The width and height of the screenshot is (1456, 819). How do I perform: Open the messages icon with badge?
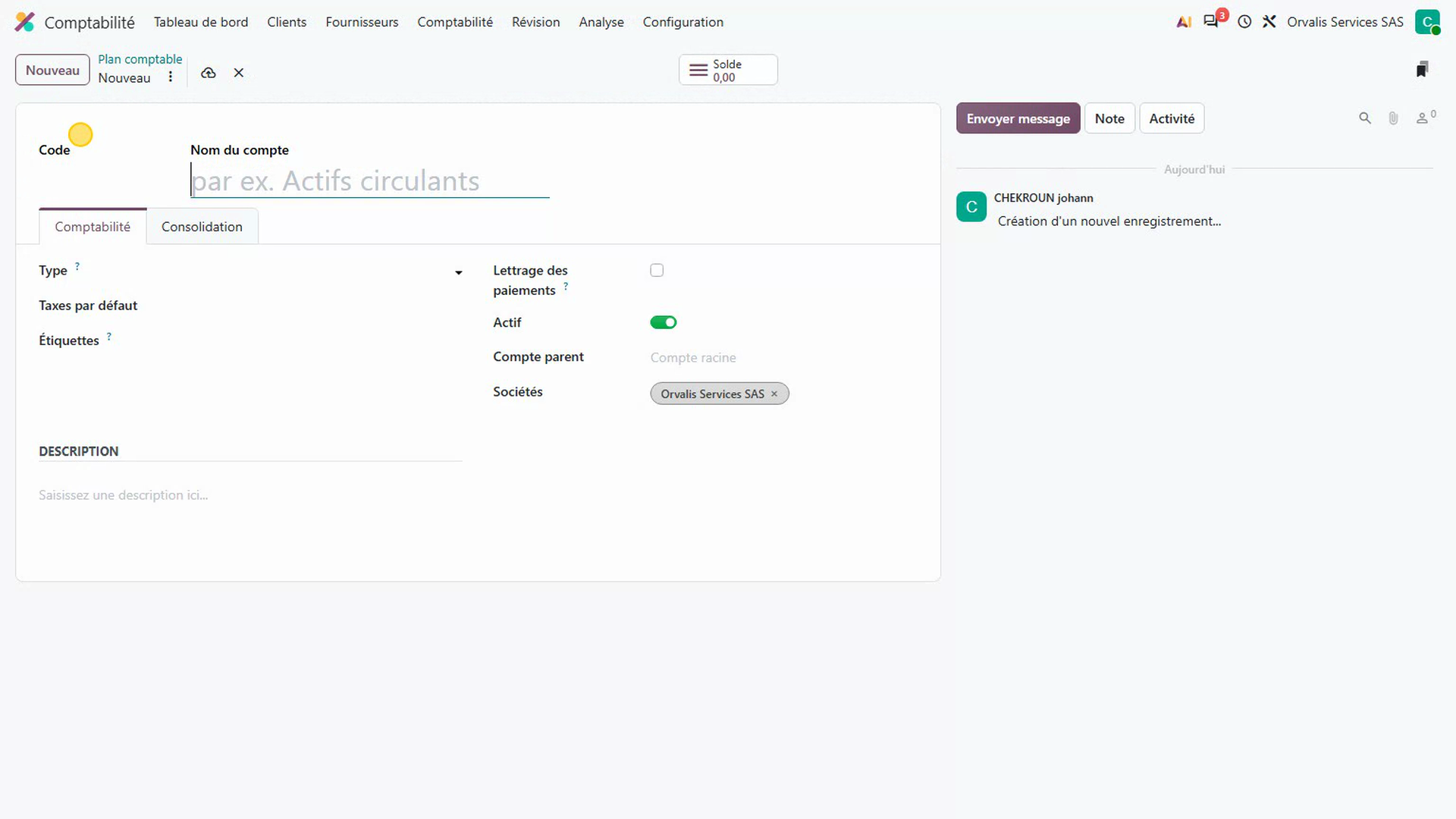tap(1212, 20)
